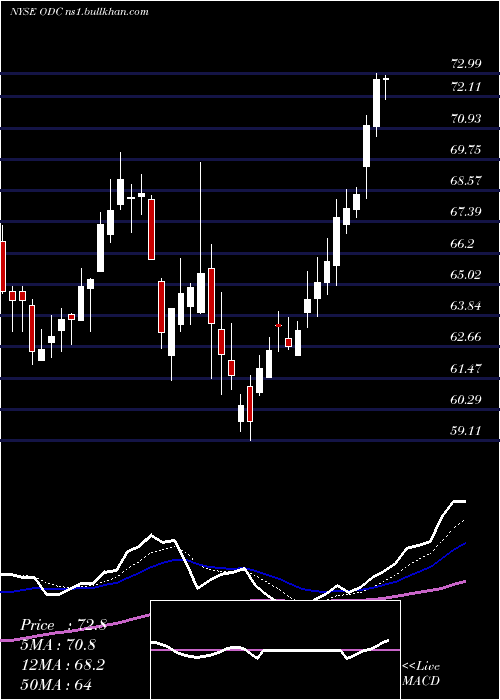The height and width of the screenshot is (700, 500).
Task: Click the Price : 72.8 readout
Action: (63, 625)
